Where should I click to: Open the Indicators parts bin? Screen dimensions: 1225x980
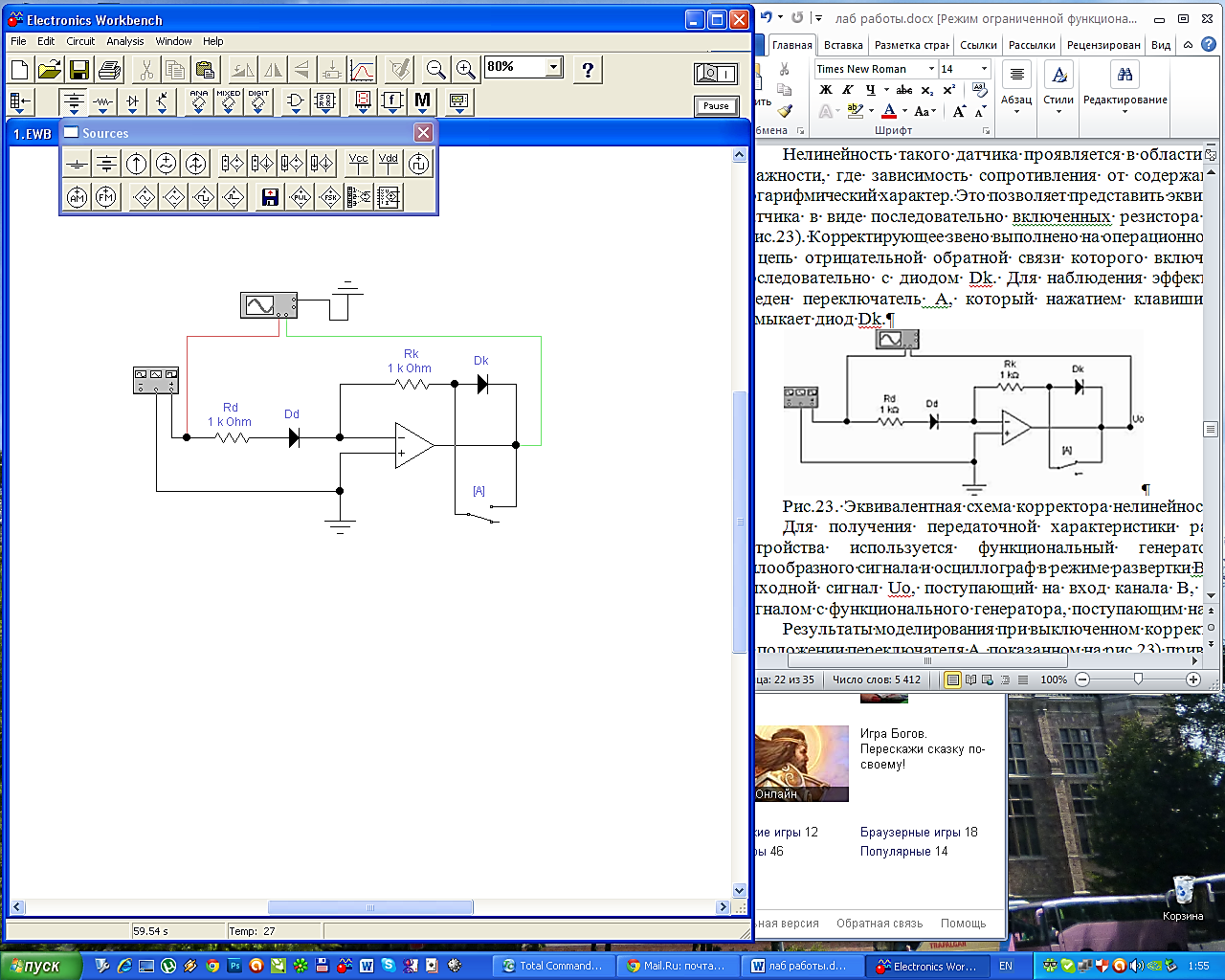(363, 101)
